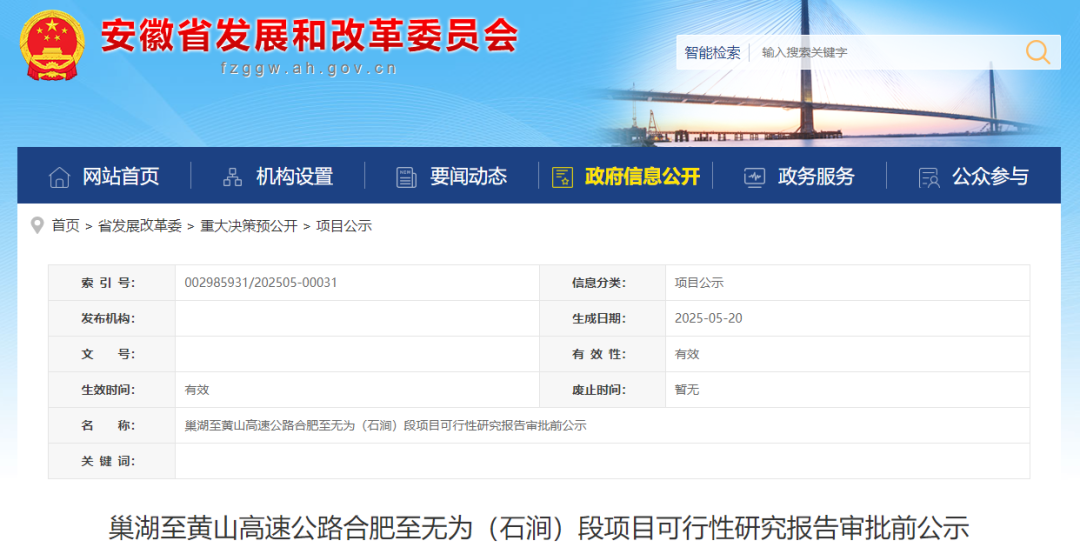Click the 生效时间 label cell
This screenshot has width=1080, height=554.
(x=112, y=390)
